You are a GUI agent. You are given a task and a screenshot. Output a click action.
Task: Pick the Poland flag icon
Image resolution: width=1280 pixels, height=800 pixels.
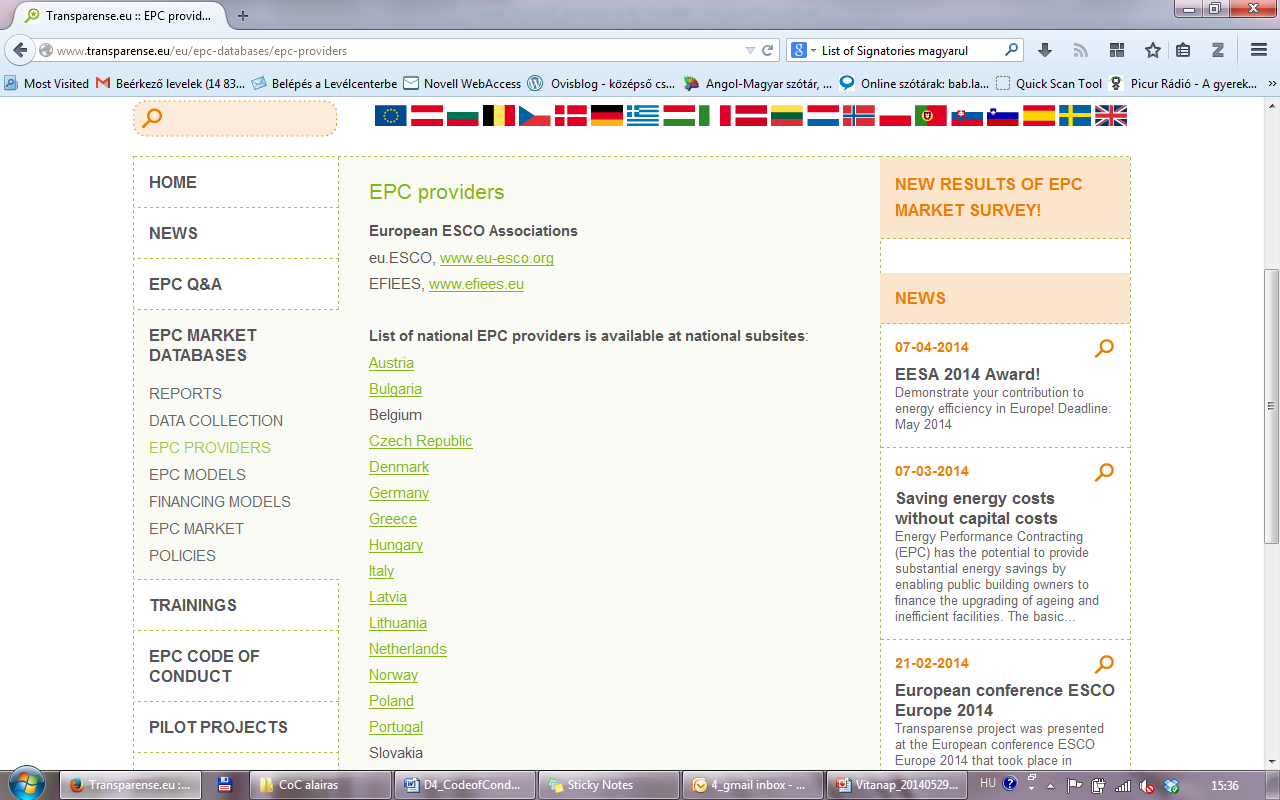coord(894,116)
